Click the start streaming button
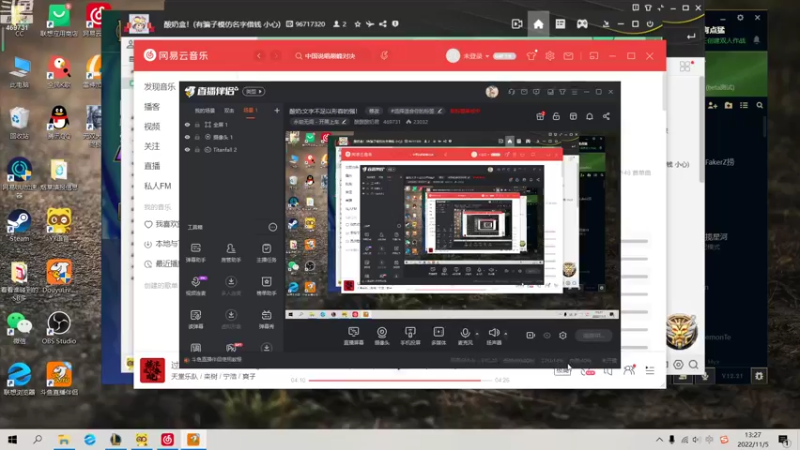This screenshot has width=800, height=450. point(593,335)
